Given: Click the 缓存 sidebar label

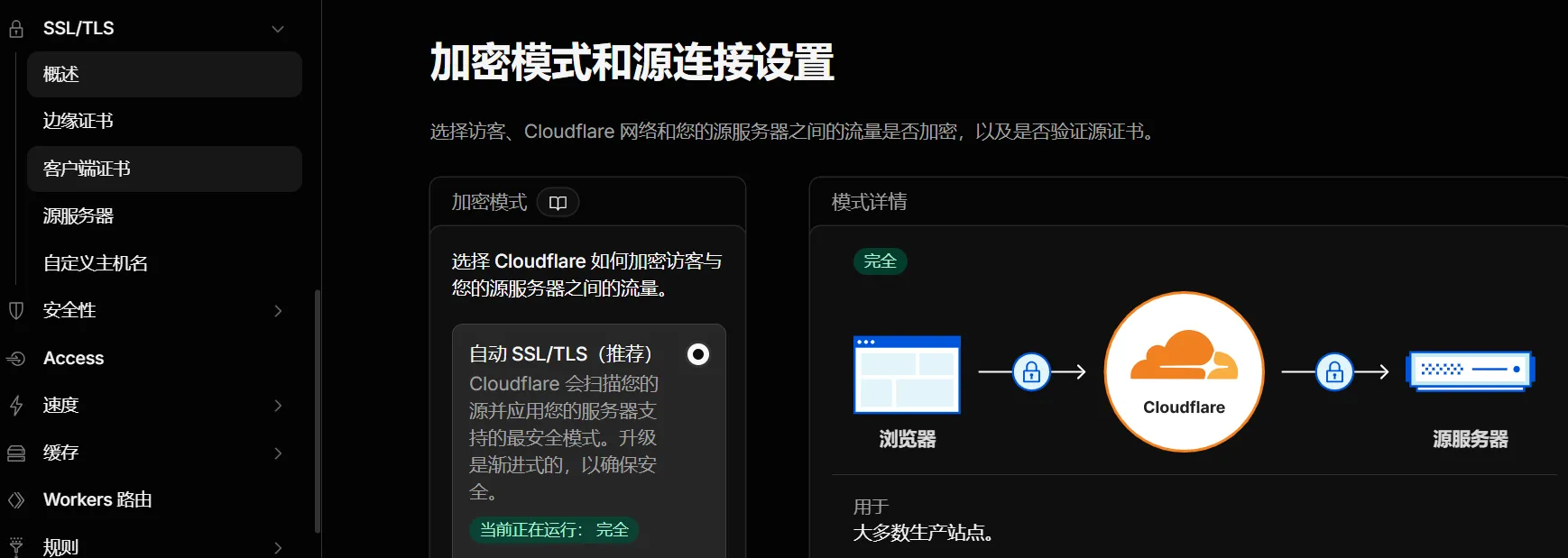Looking at the screenshot, I should click(61, 453).
